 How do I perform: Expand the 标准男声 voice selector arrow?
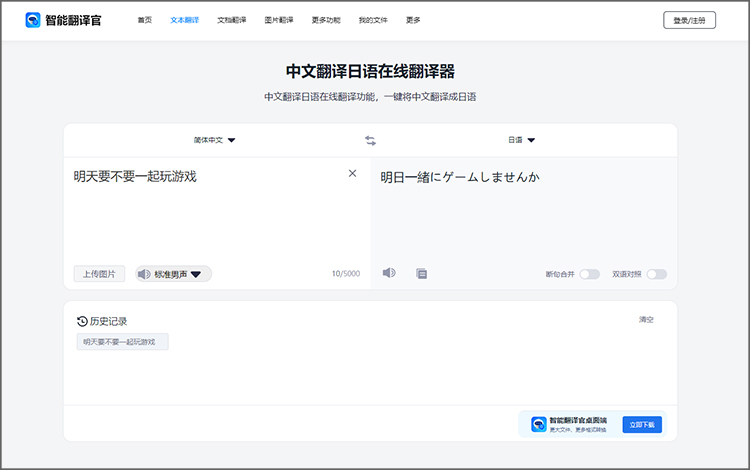tap(196, 274)
